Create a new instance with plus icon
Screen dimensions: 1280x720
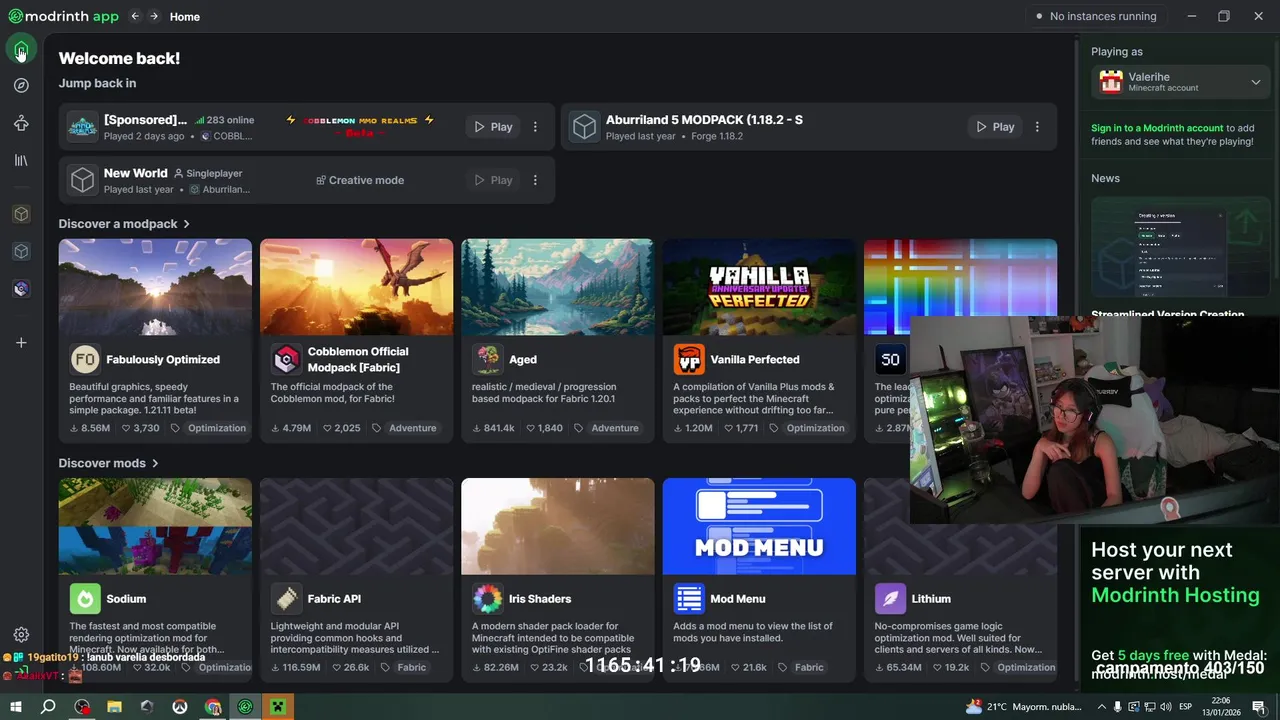[21, 343]
